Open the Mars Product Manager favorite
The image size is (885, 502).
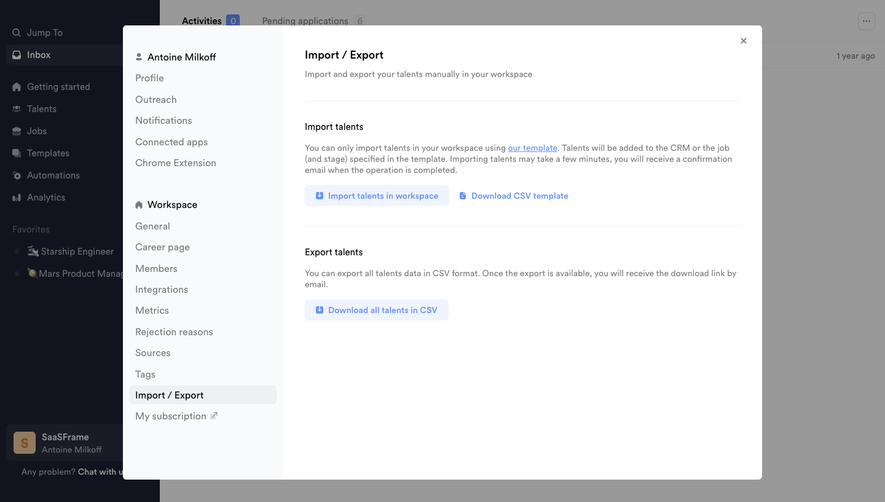click(75, 273)
